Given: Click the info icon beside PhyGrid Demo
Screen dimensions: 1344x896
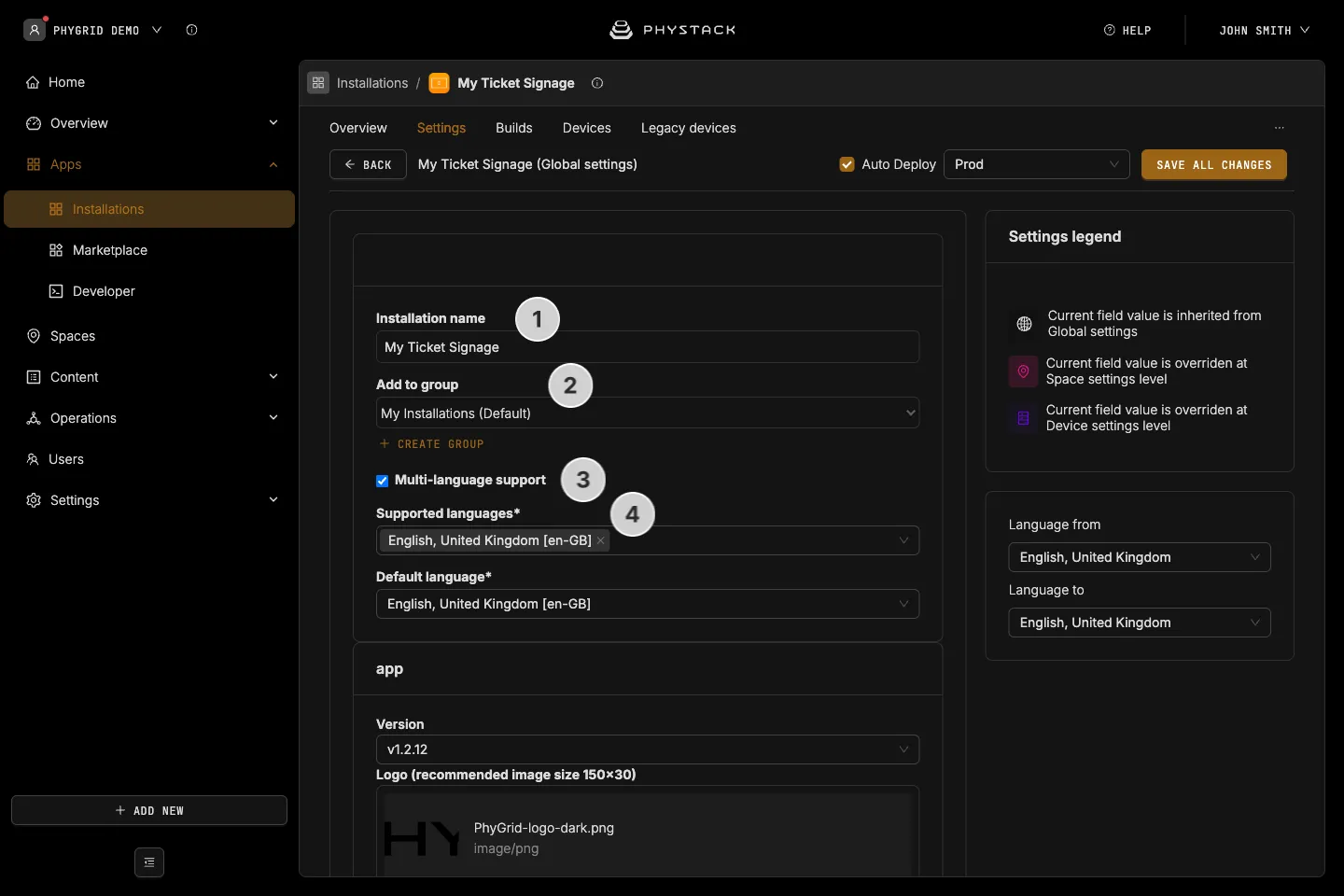Looking at the screenshot, I should (x=191, y=30).
